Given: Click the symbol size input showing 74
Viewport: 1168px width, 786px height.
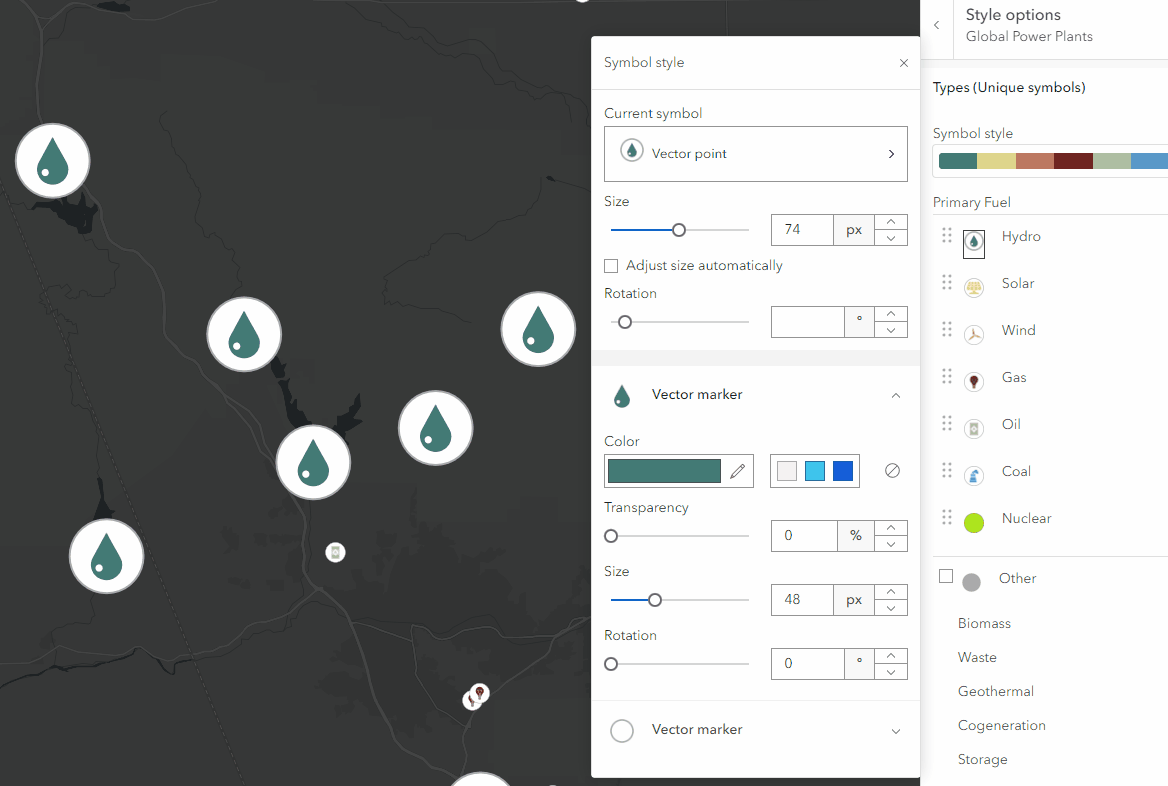Looking at the screenshot, I should click(801, 229).
